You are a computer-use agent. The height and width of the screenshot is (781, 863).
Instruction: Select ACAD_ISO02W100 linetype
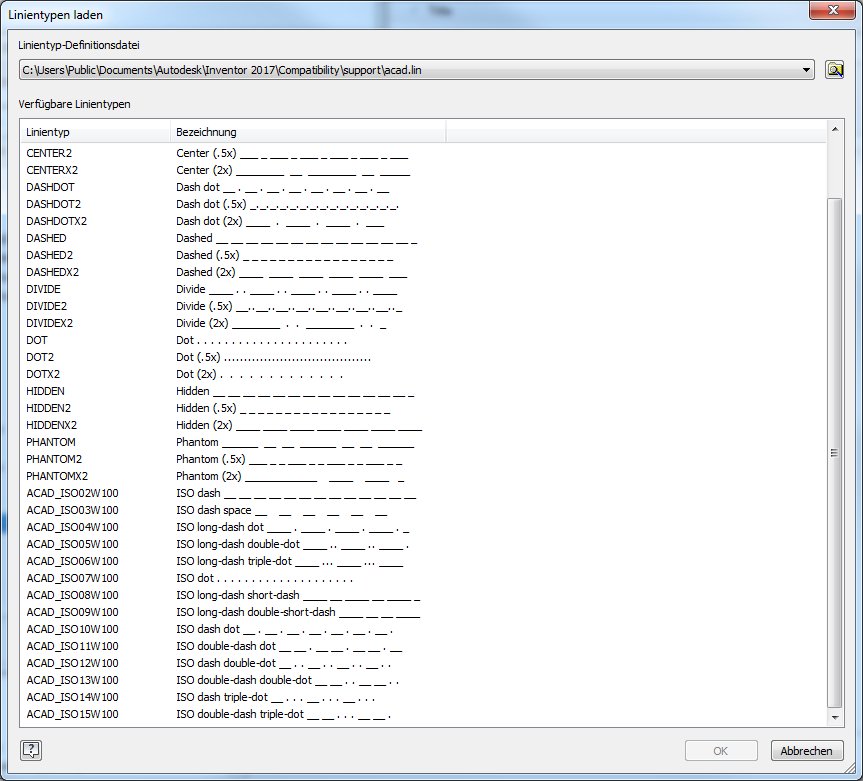(x=72, y=493)
